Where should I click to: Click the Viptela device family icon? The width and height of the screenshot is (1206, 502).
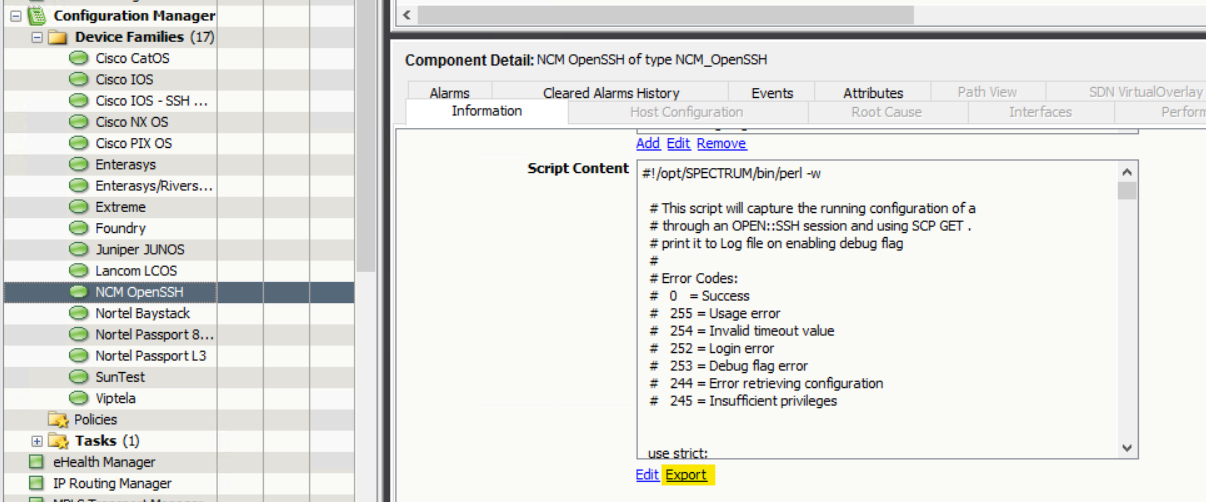[78, 398]
